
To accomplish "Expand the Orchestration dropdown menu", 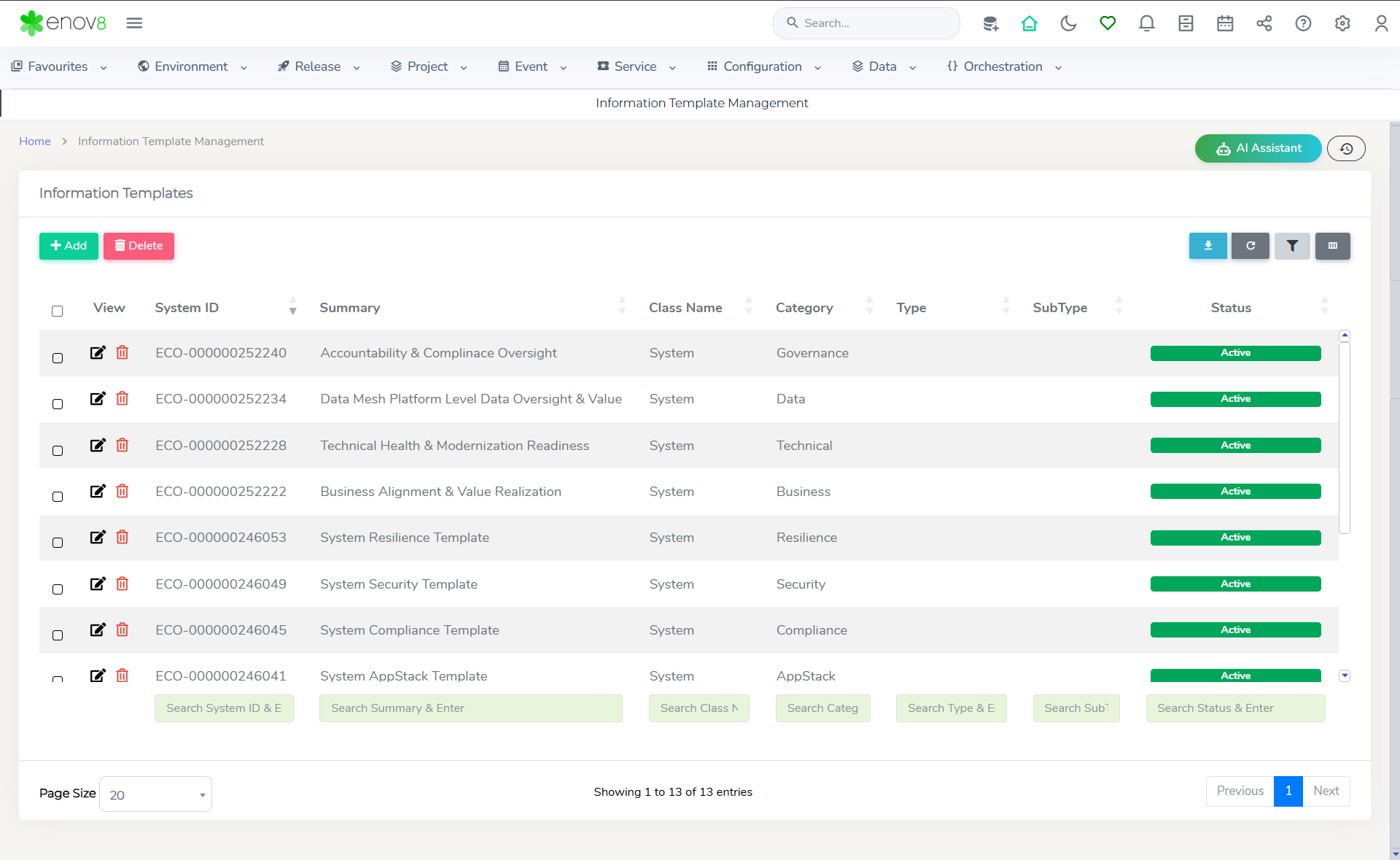I will pyautogui.click(x=1003, y=66).
